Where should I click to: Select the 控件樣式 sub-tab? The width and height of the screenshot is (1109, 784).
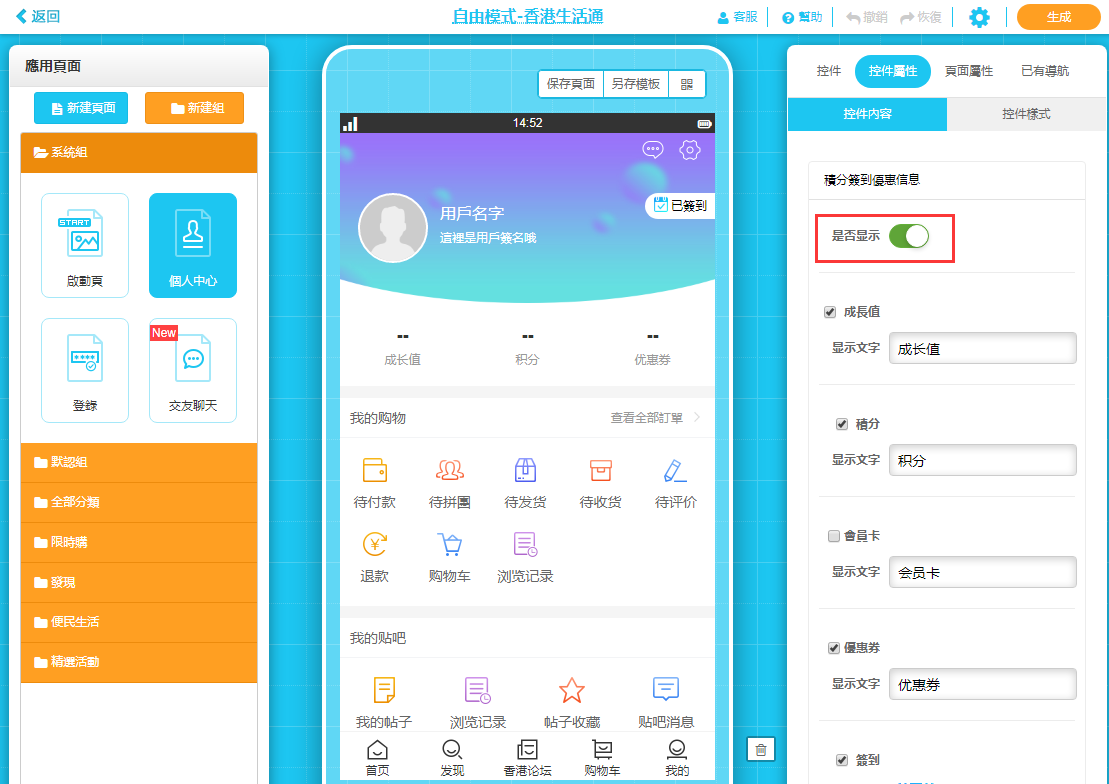coord(1026,114)
